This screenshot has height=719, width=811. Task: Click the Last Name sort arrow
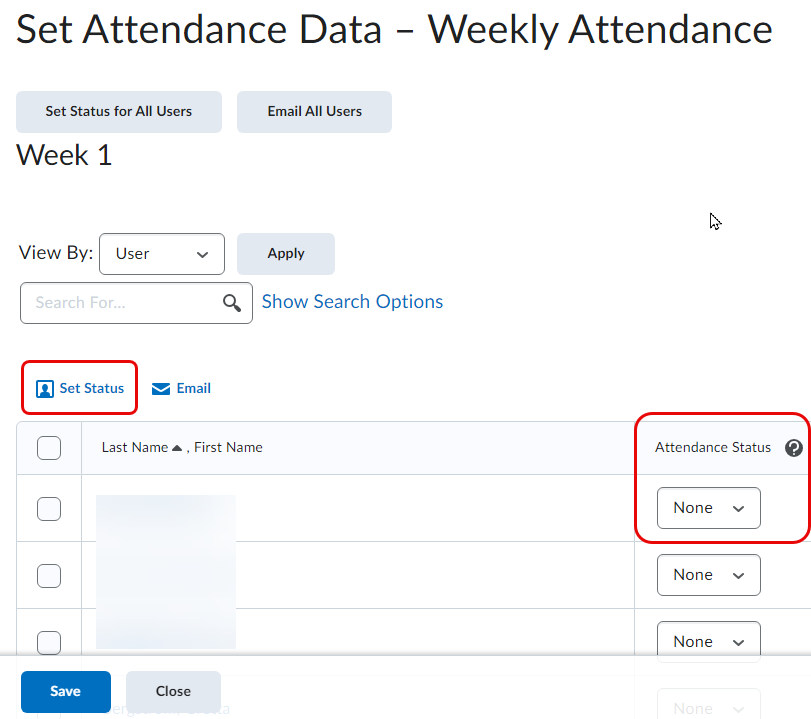point(177,448)
